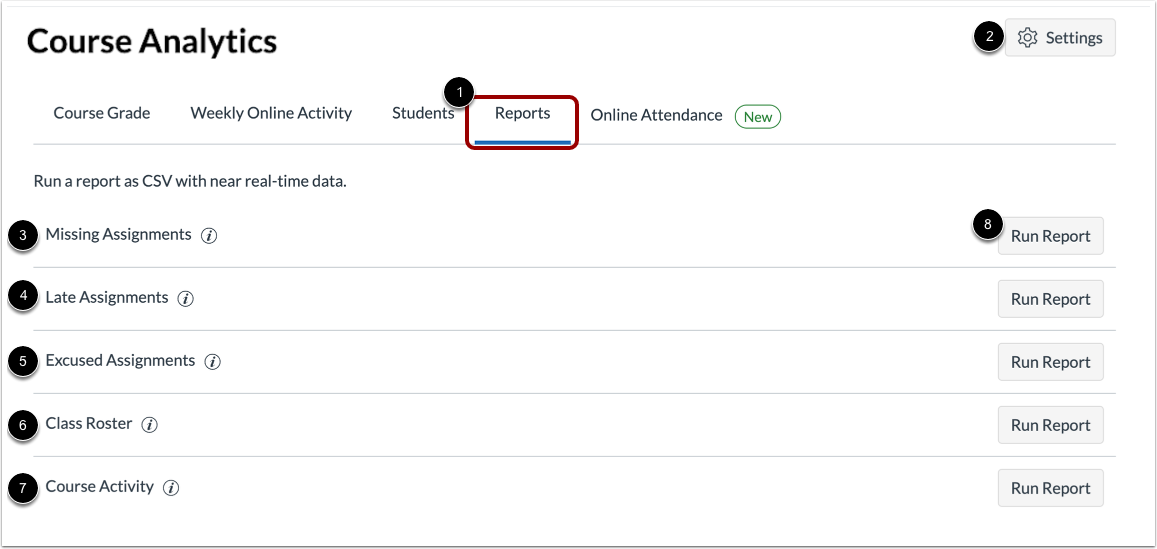Show info tooltip for Course Activity
1157x549 pixels.
tap(171, 488)
